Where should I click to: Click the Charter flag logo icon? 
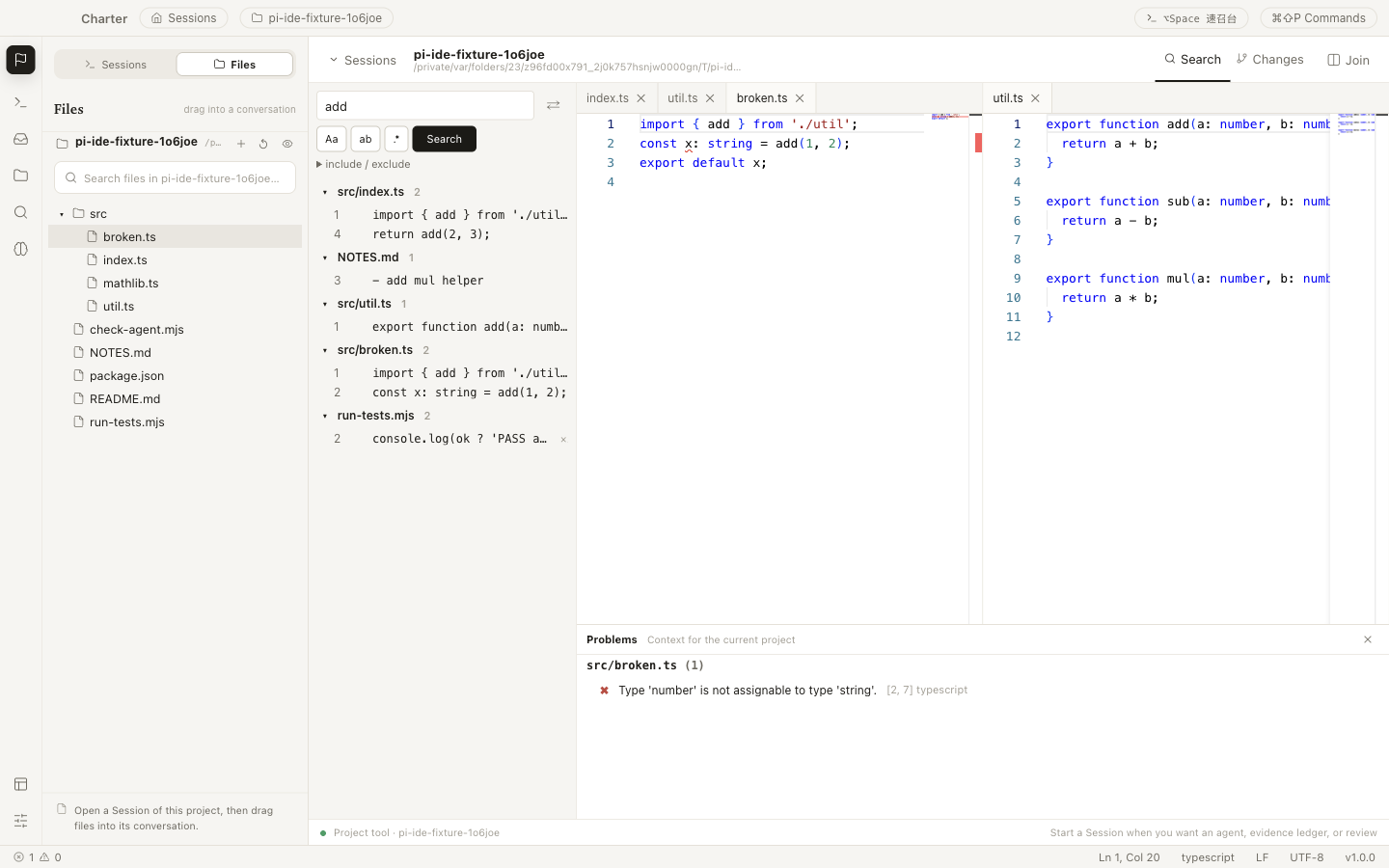click(20, 60)
